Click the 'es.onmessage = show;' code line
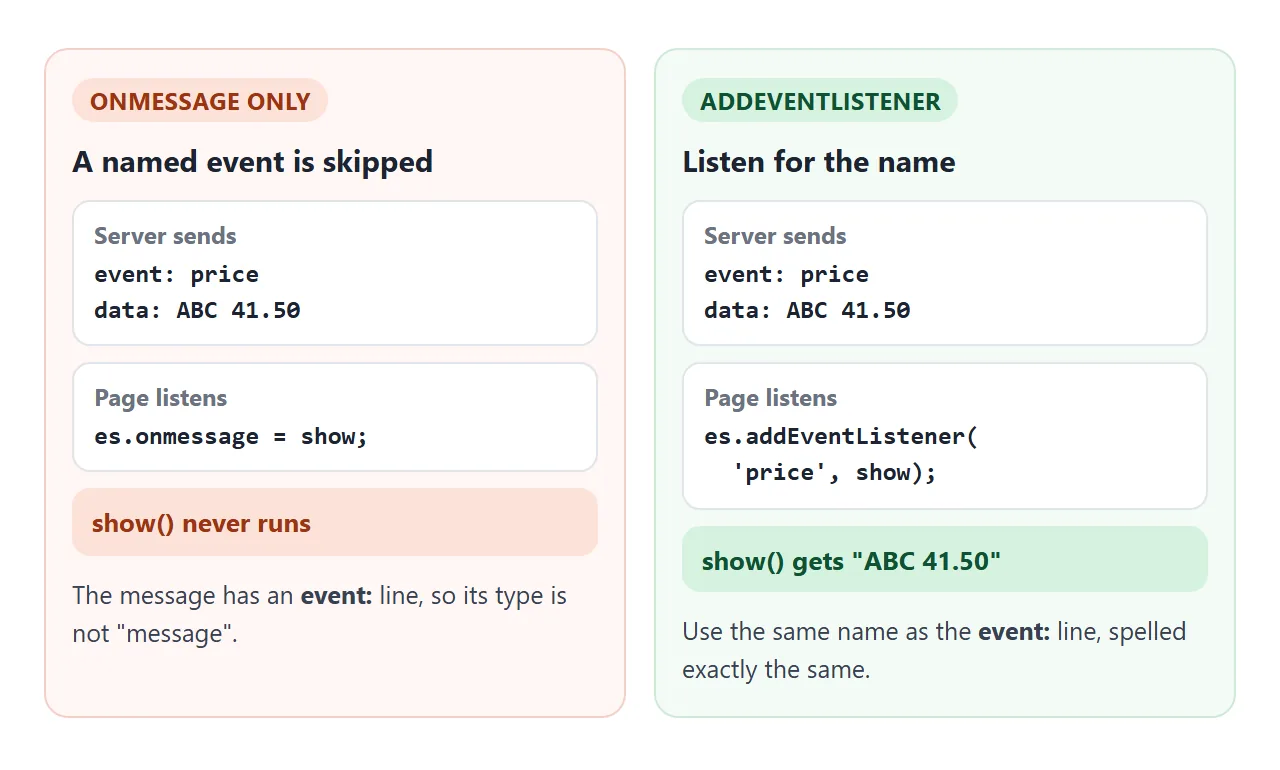Viewport: 1280px width, 770px height. click(232, 436)
